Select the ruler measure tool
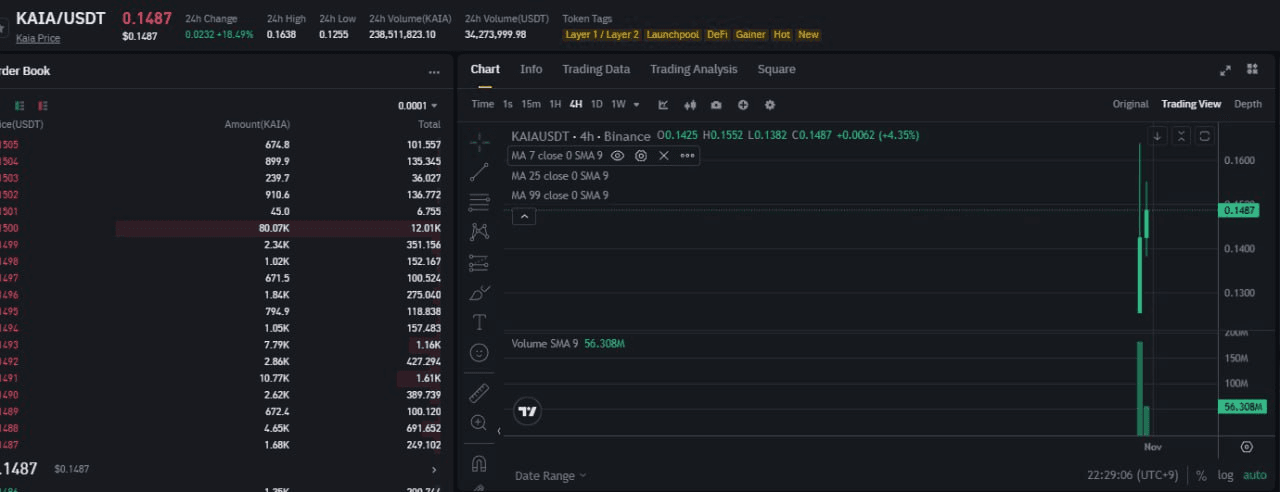This screenshot has width=1280, height=492. pyautogui.click(x=479, y=393)
